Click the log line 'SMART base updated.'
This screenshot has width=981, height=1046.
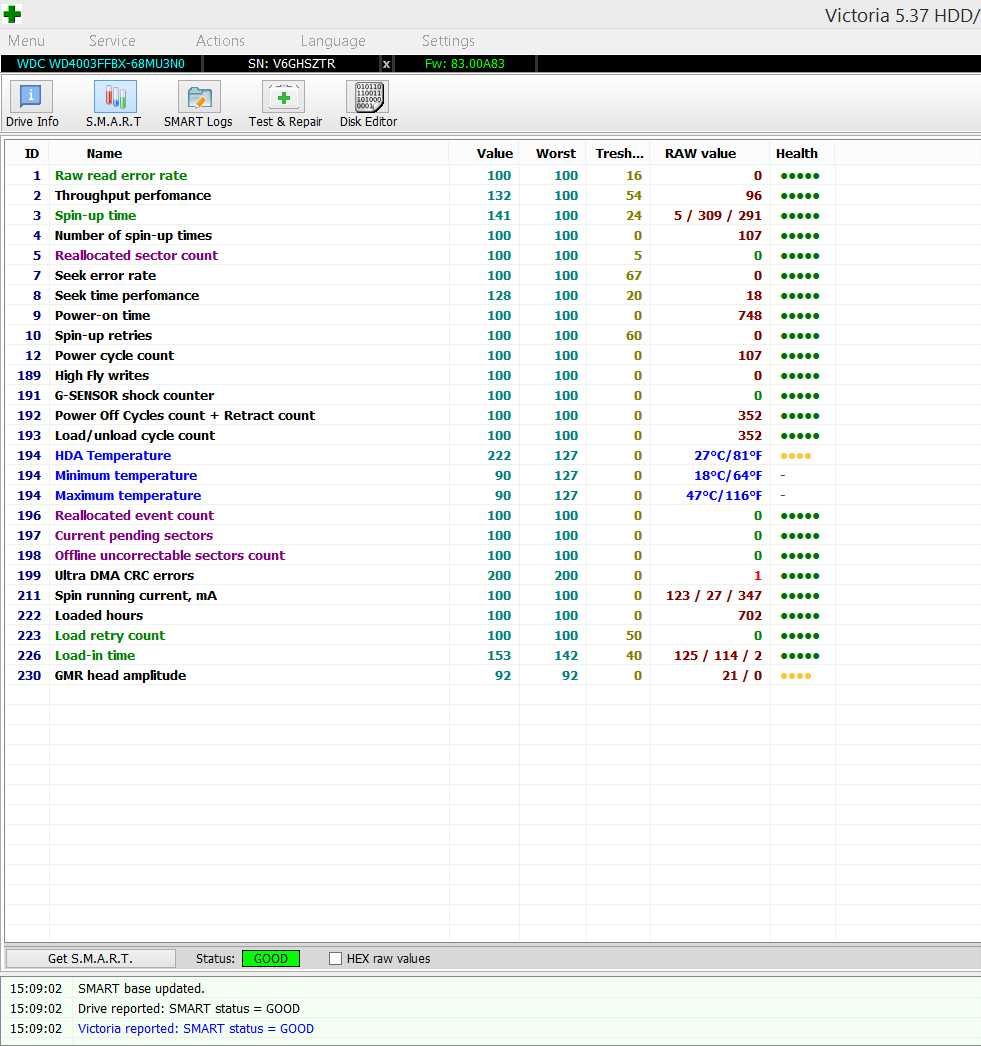coord(141,989)
